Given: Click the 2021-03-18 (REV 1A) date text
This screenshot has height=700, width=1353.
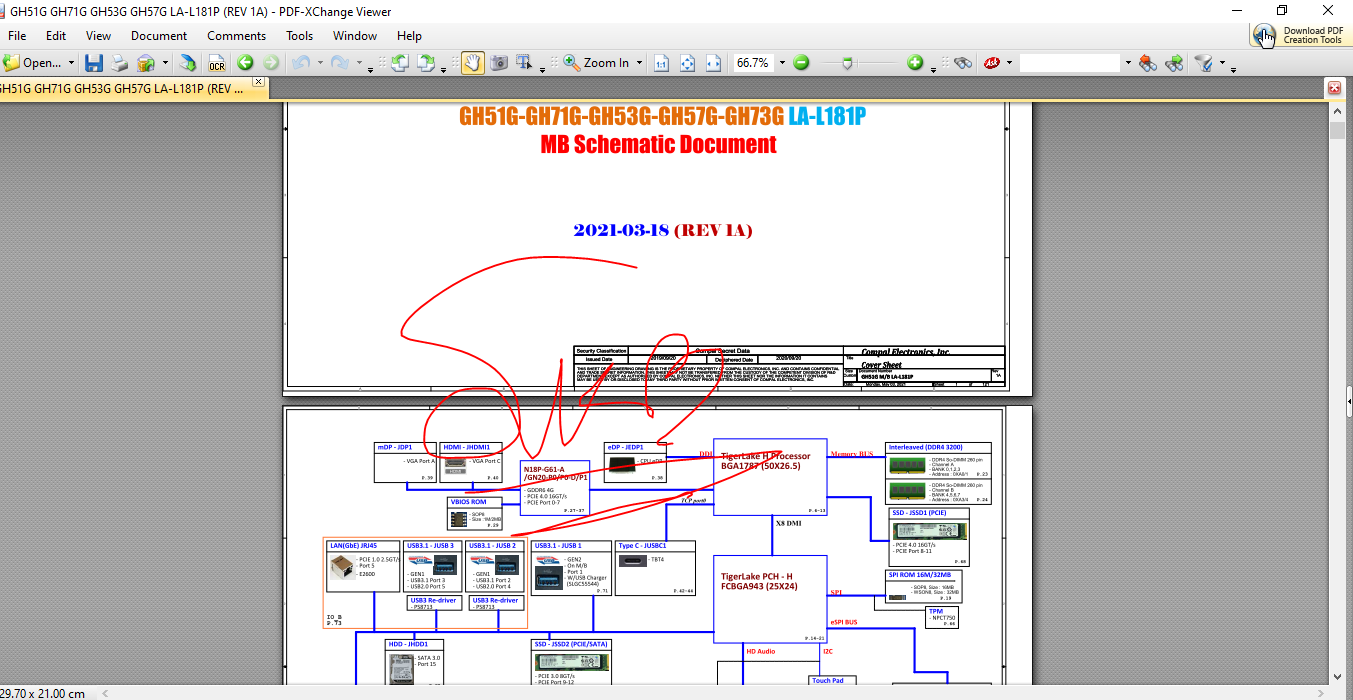Looking at the screenshot, I should pyautogui.click(x=663, y=230).
